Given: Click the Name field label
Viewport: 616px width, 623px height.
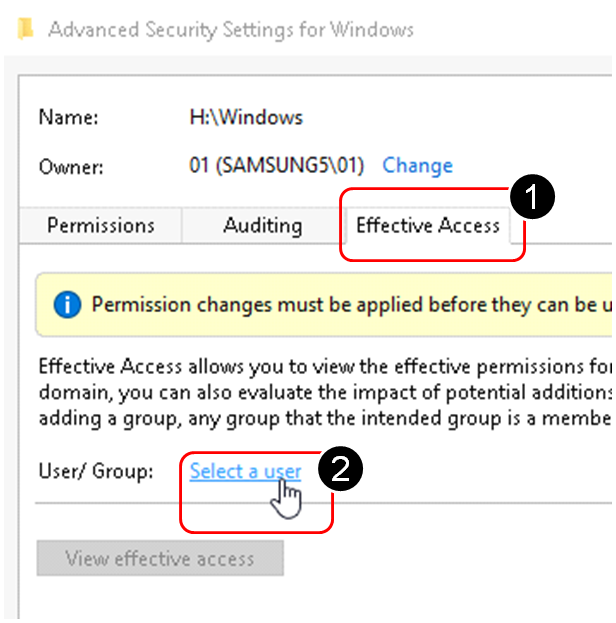Looking at the screenshot, I should click(x=68, y=117).
